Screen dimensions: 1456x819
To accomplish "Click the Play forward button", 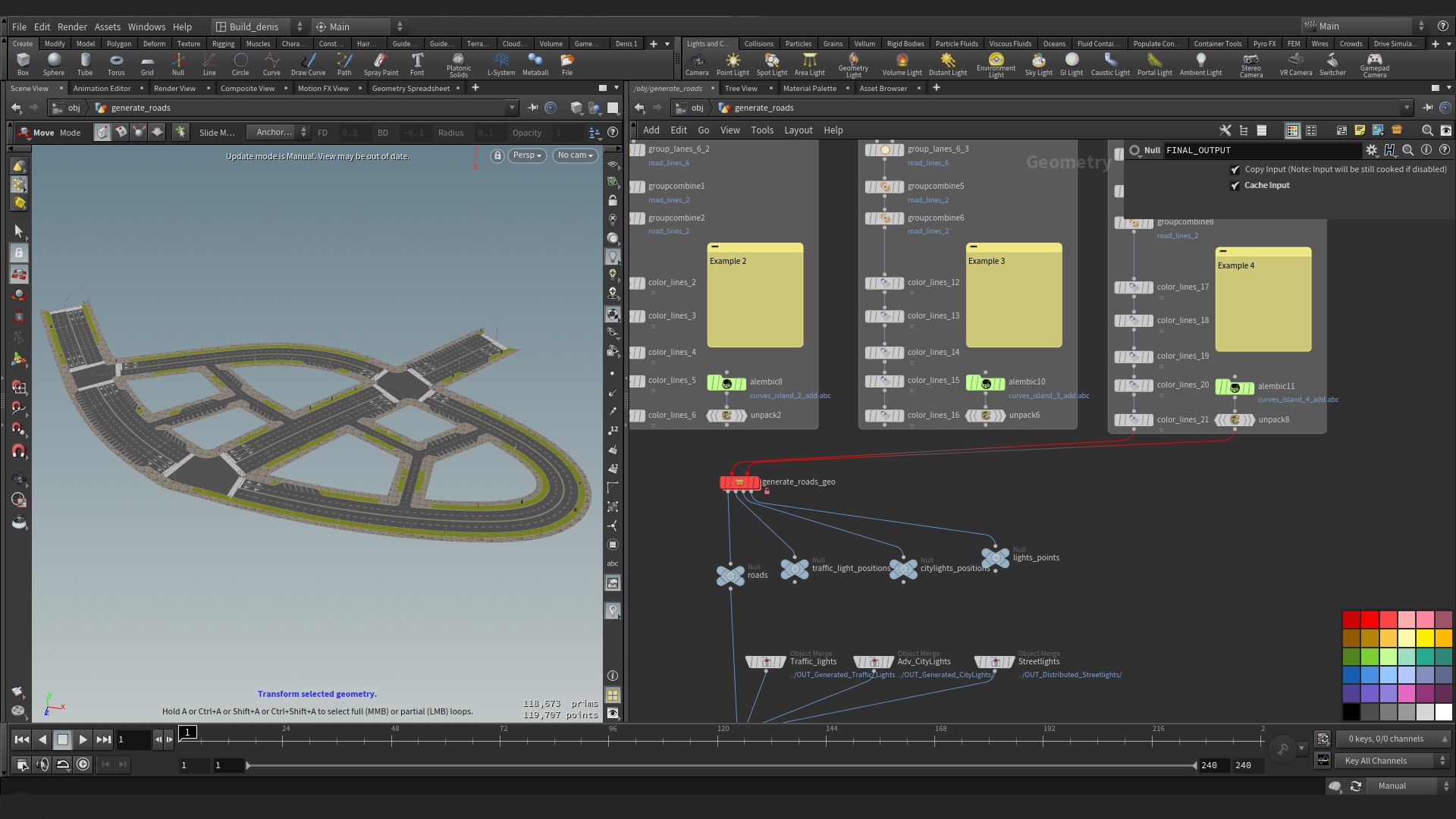I will (83, 739).
